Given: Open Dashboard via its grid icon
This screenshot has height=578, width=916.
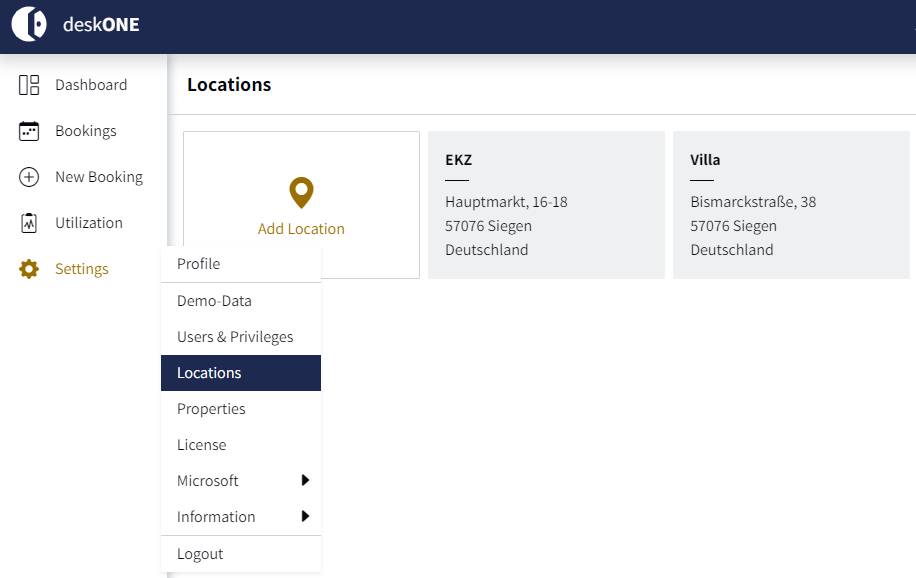Looking at the screenshot, I should (x=29, y=85).
